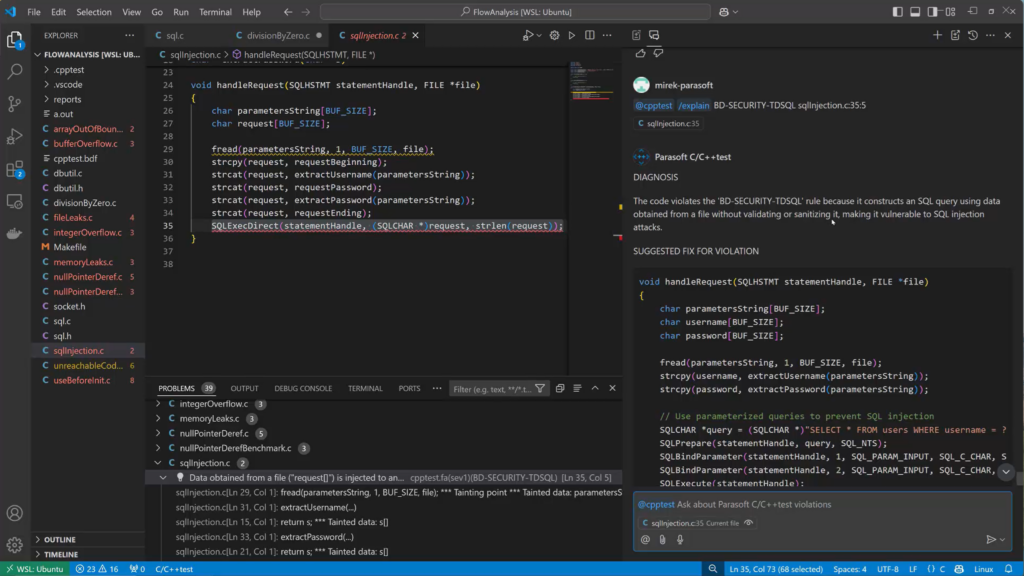1024x576 pixels.
Task: Open Source Control view
Action: coord(14,103)
